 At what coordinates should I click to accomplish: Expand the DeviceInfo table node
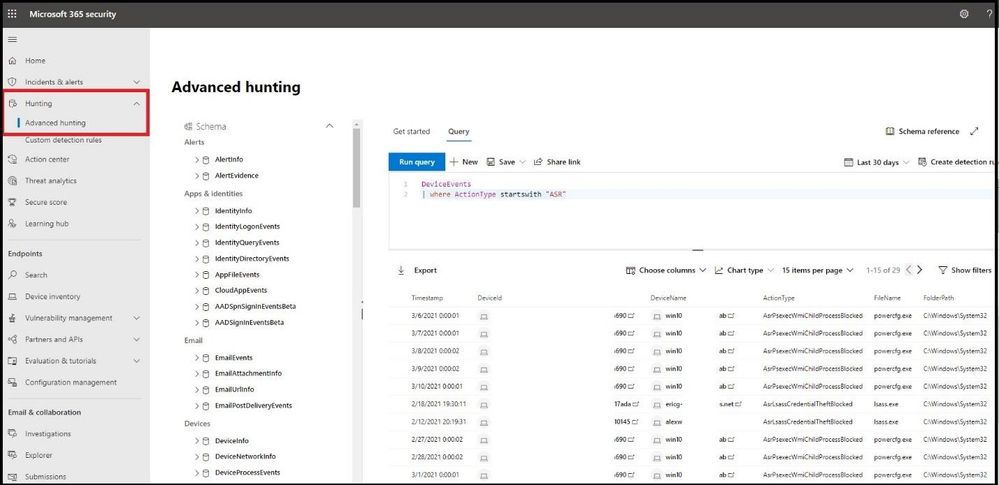[198, 441]
